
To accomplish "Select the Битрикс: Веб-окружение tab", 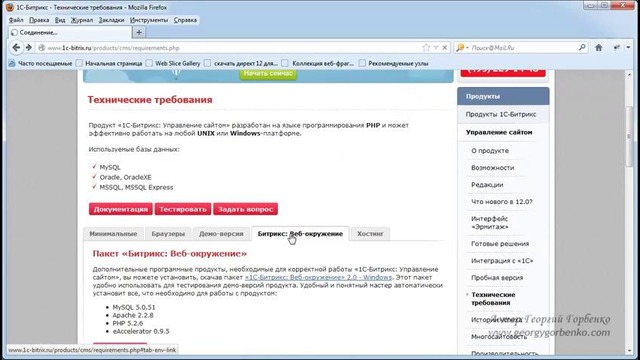I will 300,234.
